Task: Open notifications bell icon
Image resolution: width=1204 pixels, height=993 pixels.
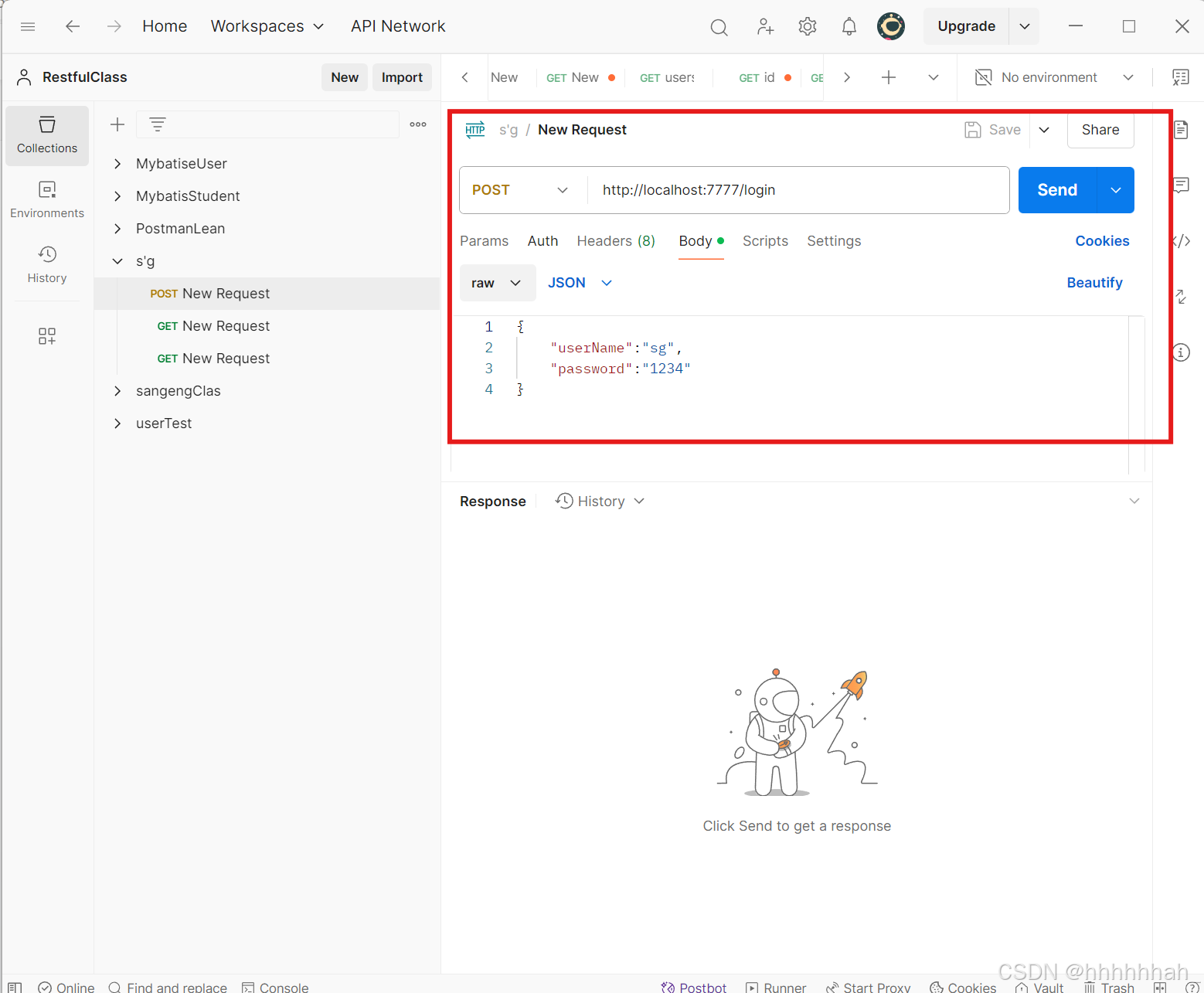Action: point(849,27)
